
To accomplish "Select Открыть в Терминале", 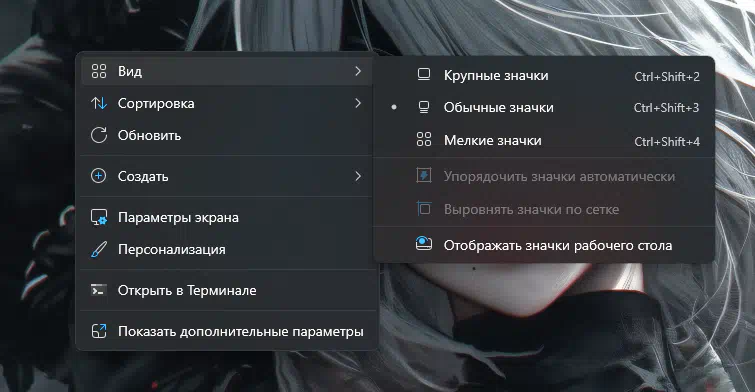I will 226,290.
